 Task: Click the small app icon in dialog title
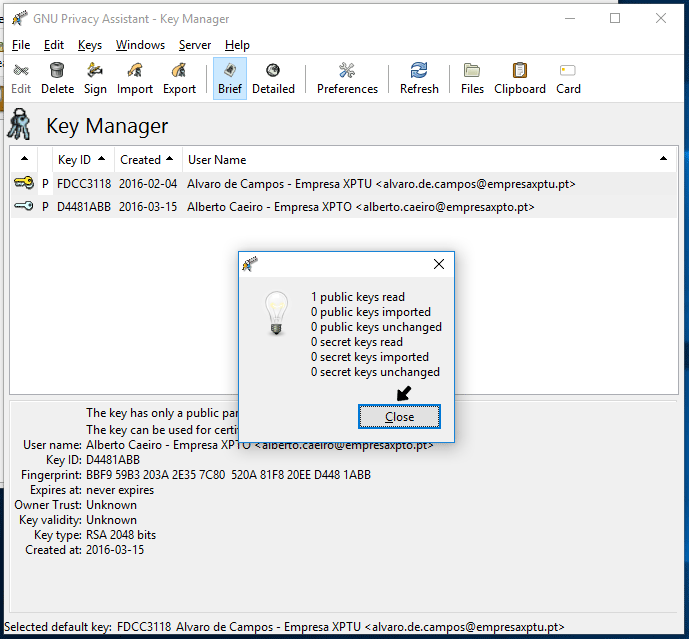(250, 264)
